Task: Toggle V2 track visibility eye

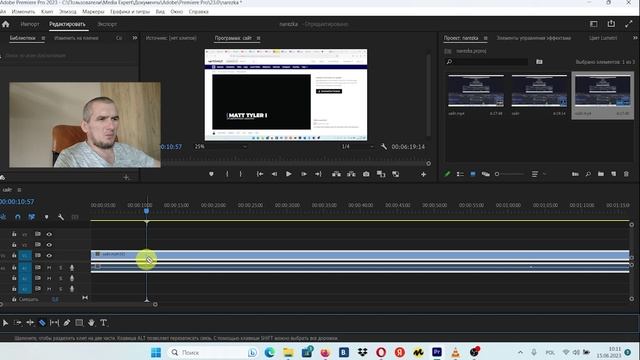Action: click(49, 245)
